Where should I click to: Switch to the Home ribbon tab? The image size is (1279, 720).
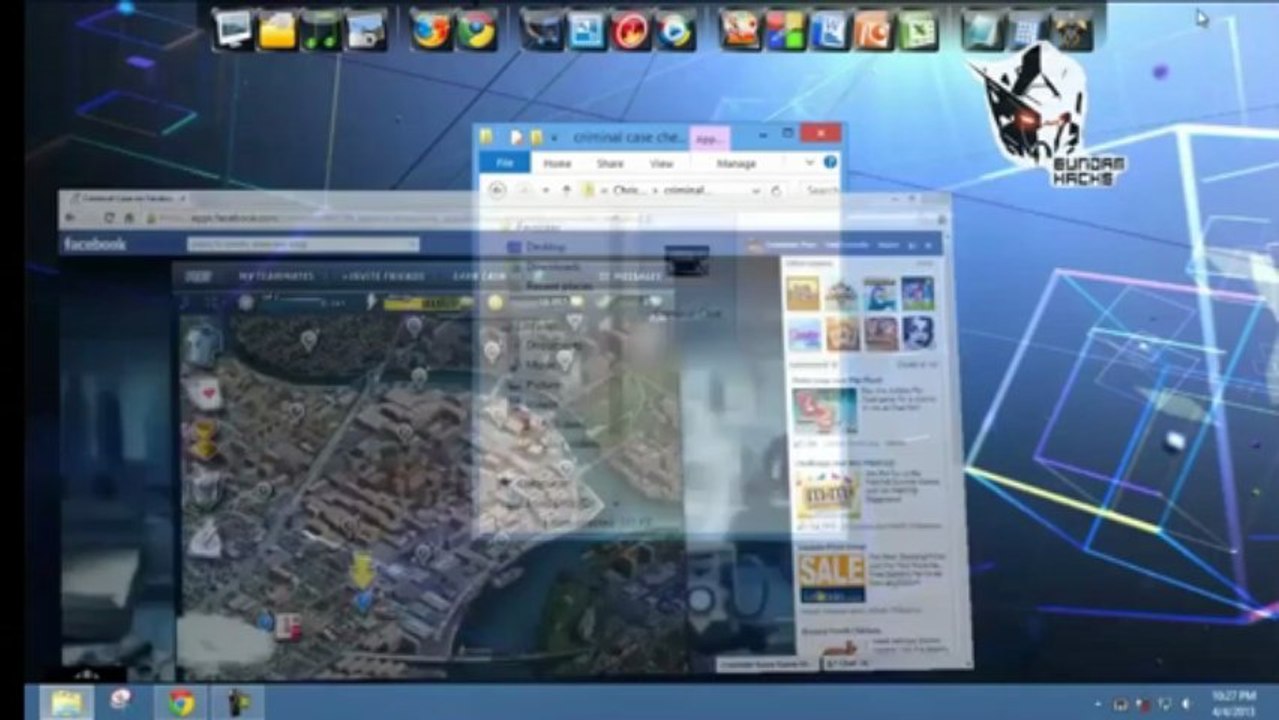557,163
